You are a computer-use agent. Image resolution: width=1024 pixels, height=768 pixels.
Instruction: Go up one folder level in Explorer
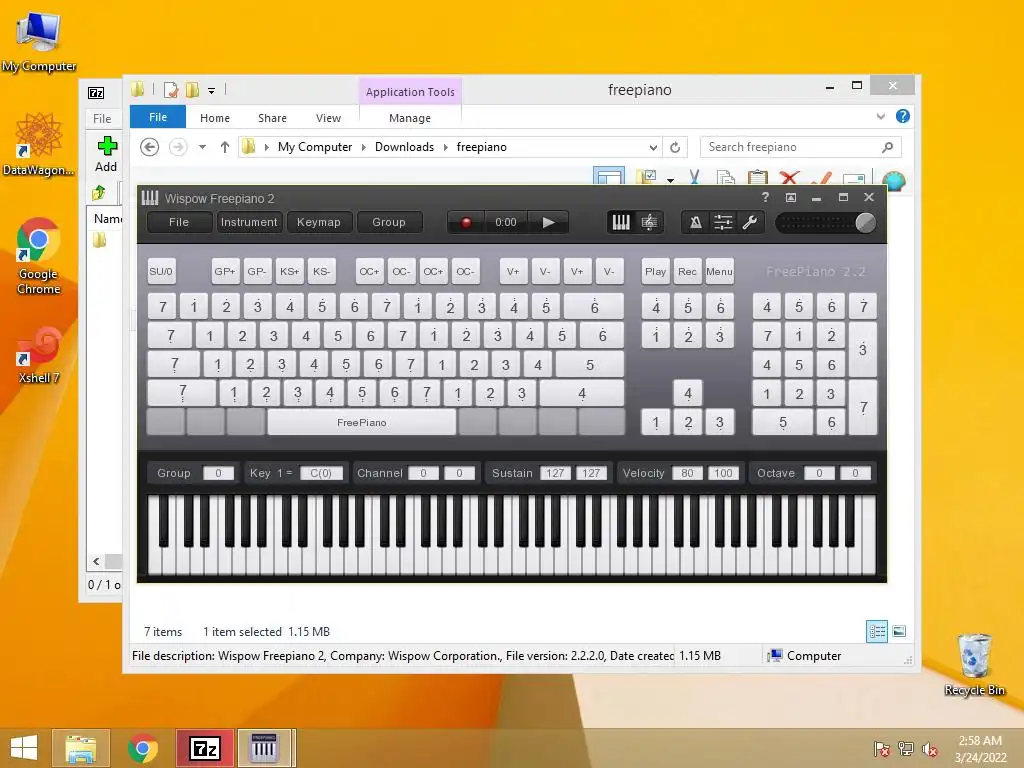[x=225, y=147]
